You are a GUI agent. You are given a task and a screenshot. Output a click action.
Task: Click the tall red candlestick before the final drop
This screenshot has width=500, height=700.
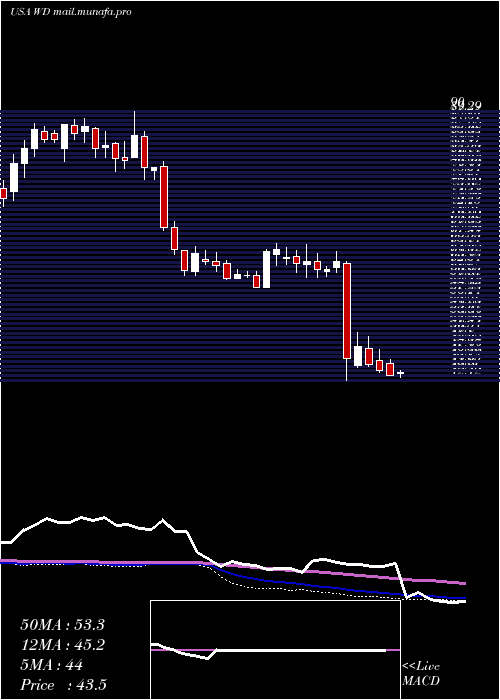pos(347,311)
